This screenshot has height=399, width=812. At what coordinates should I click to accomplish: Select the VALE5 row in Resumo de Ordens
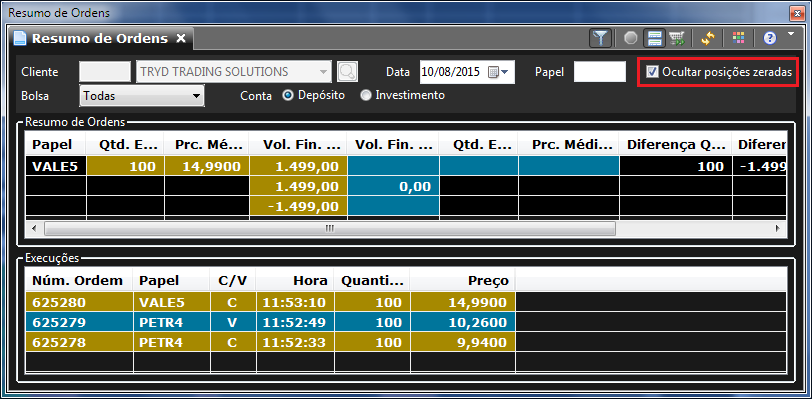pos(406,166)
